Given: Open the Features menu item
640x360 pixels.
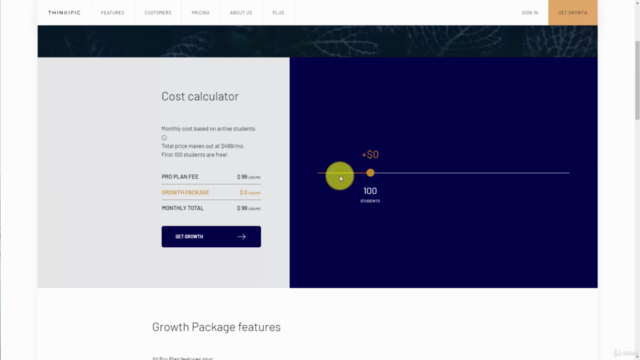Looking at the screenshot, I should (x=113, y=13).
